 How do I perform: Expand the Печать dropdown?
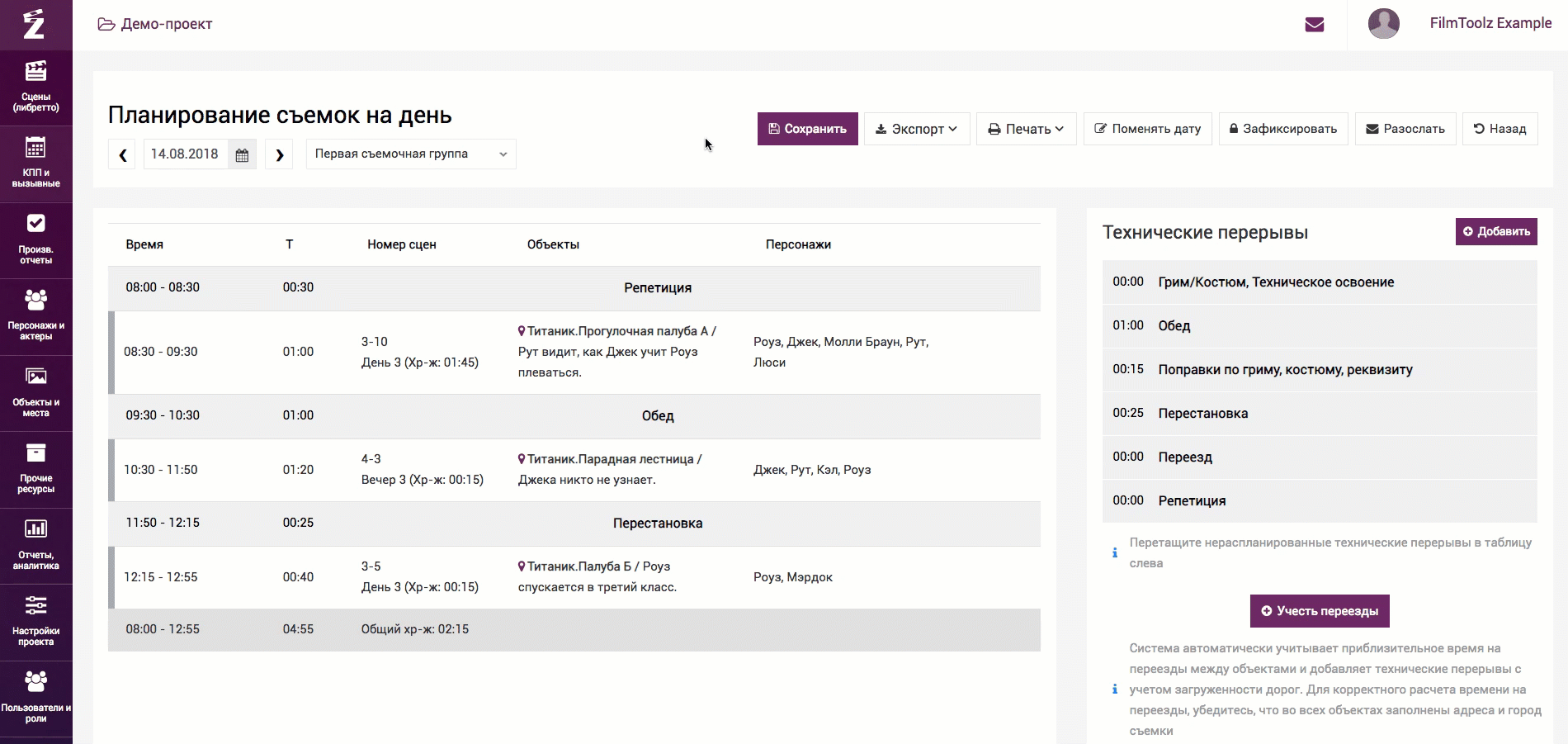click(1027, 129)
